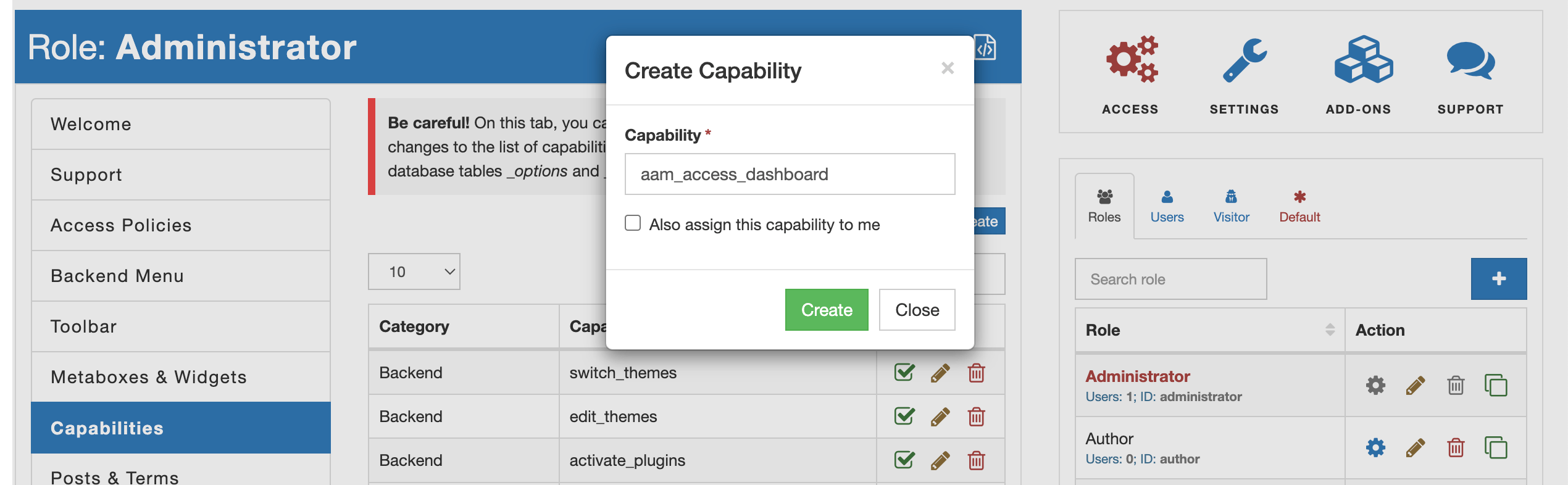Click the code export icon in header
This screenshot has height=485, width=1568.
986,47
